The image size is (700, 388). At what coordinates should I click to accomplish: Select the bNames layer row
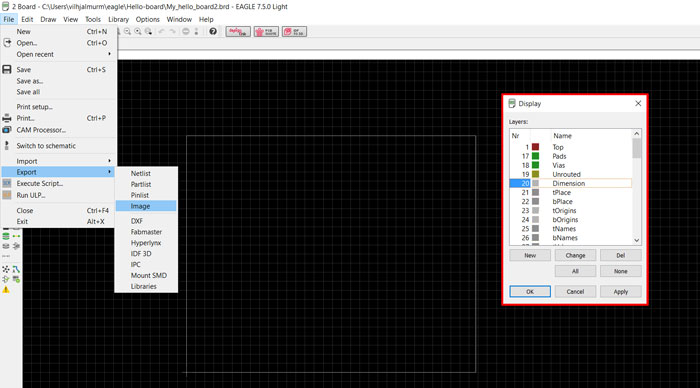pos(571,238)
